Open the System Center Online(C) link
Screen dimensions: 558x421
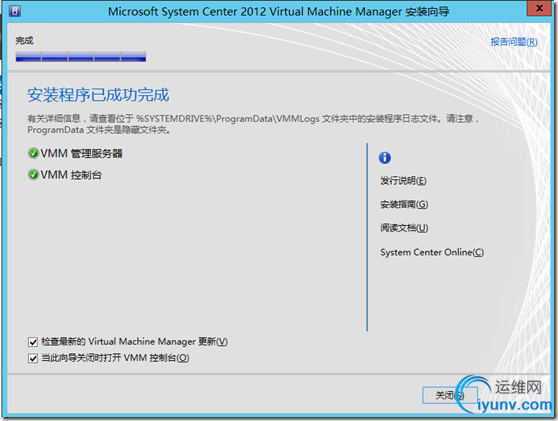pyautogui.click(x=432, y=252)
